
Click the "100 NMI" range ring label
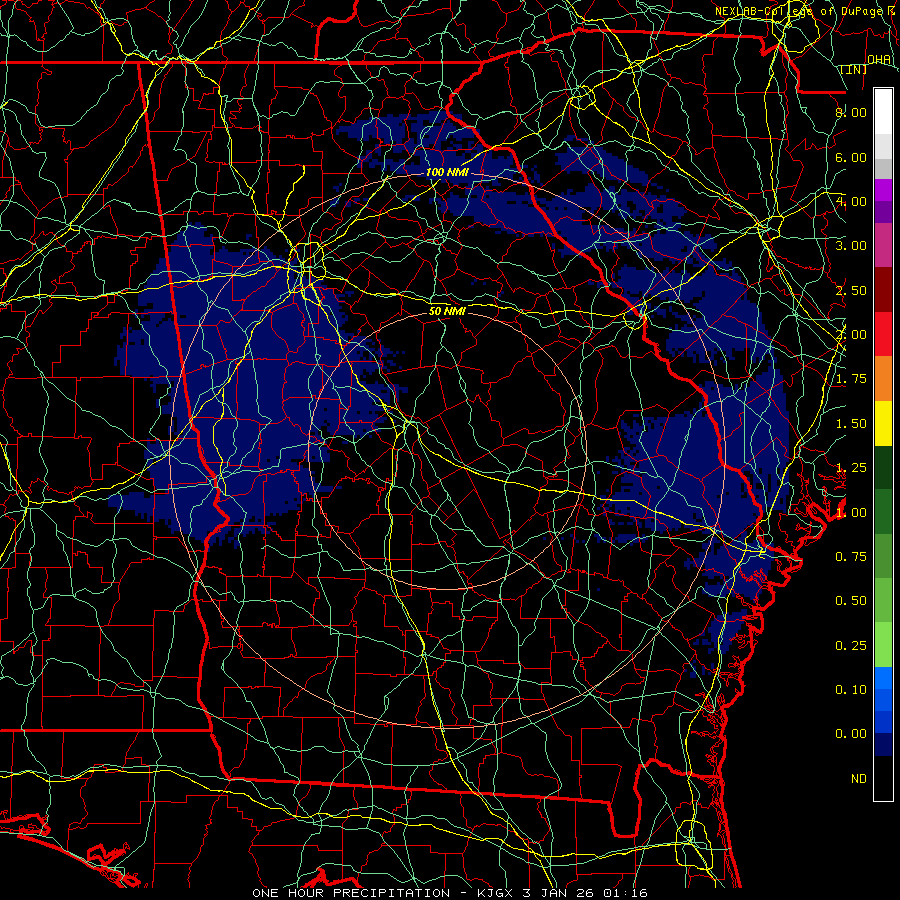coord(447,172)
